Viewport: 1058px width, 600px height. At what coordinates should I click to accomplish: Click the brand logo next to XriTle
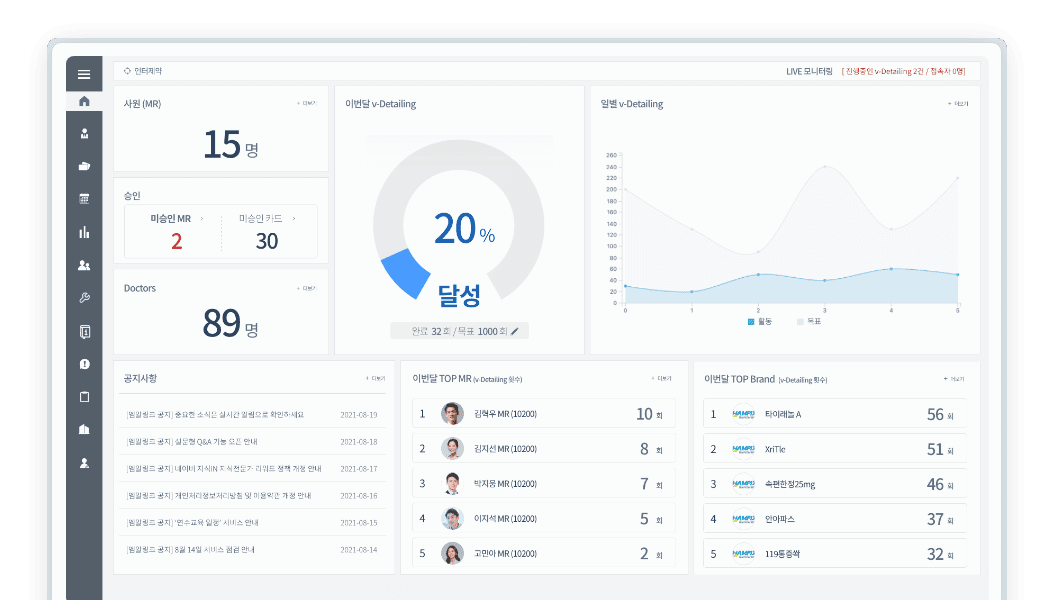tap(744, 449)
